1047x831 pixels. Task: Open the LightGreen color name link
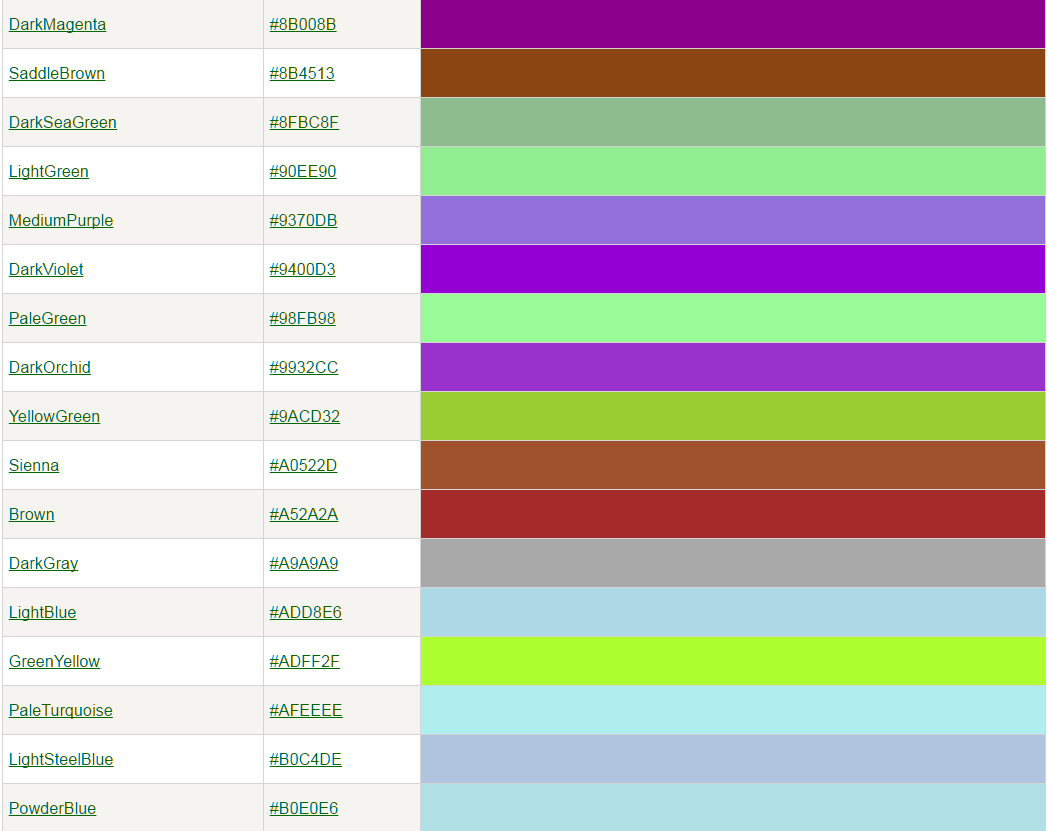point(49,172)
